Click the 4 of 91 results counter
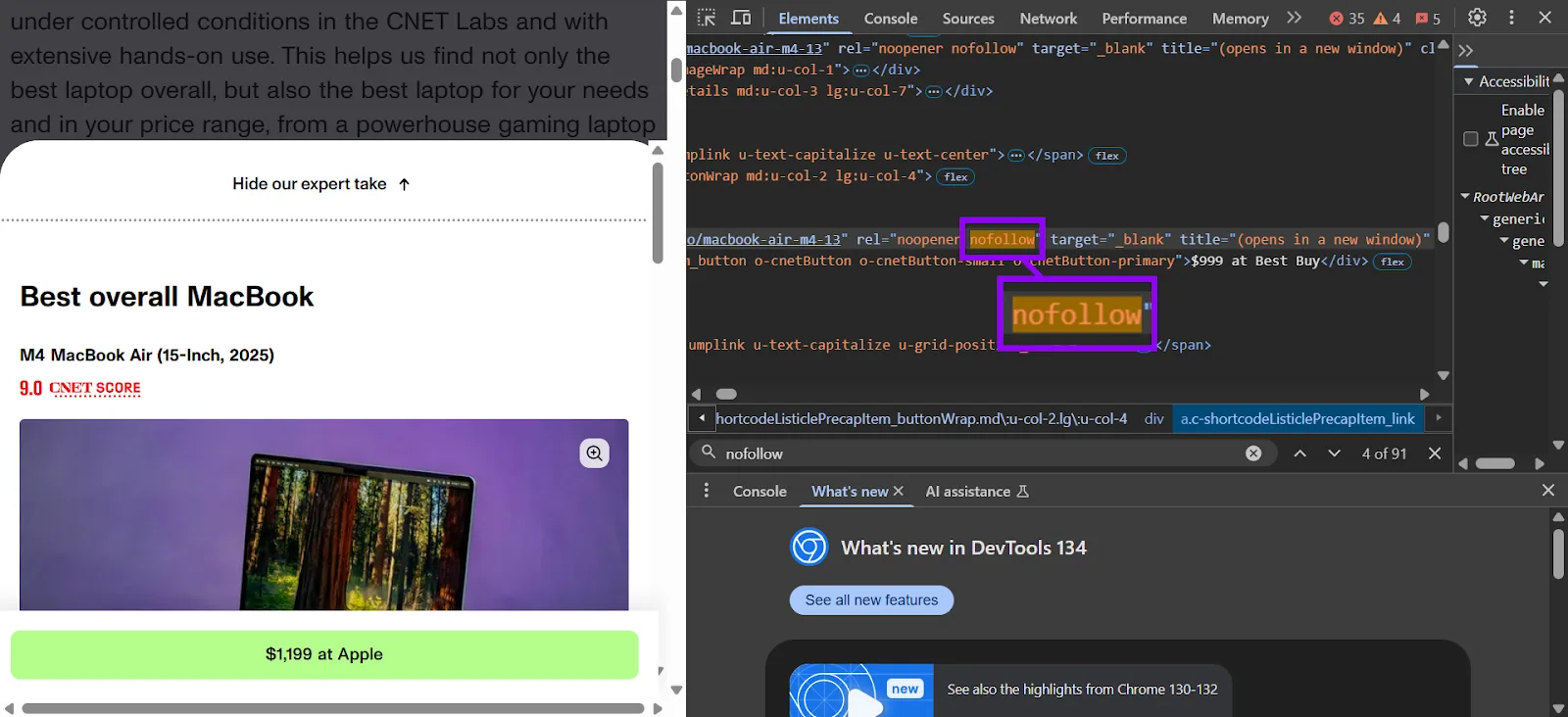This screenshot has height=717, width=1568. pos(1384,454)
